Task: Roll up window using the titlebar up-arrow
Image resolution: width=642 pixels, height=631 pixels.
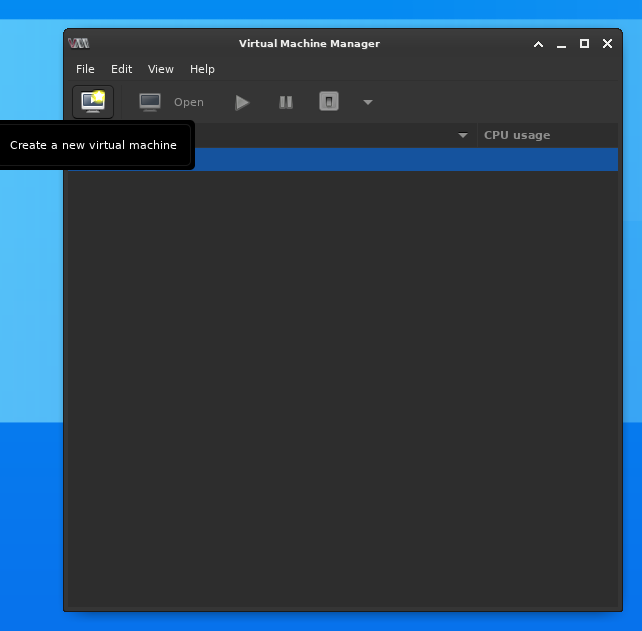Action: 538,44
